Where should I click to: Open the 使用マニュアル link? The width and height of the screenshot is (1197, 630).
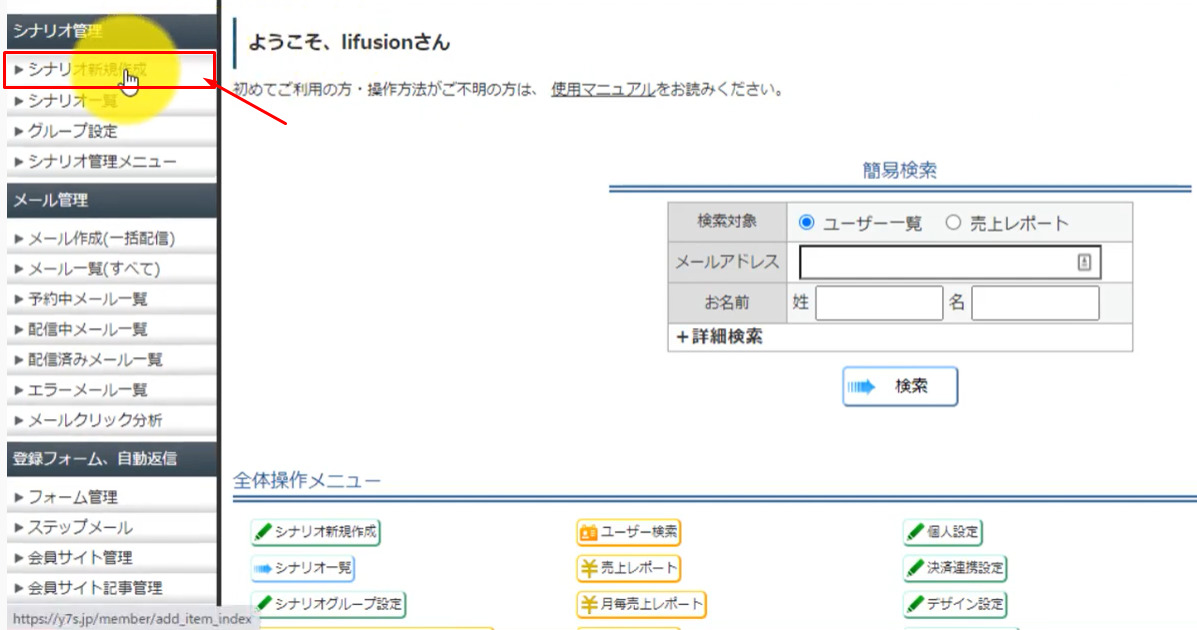point(603,90)
